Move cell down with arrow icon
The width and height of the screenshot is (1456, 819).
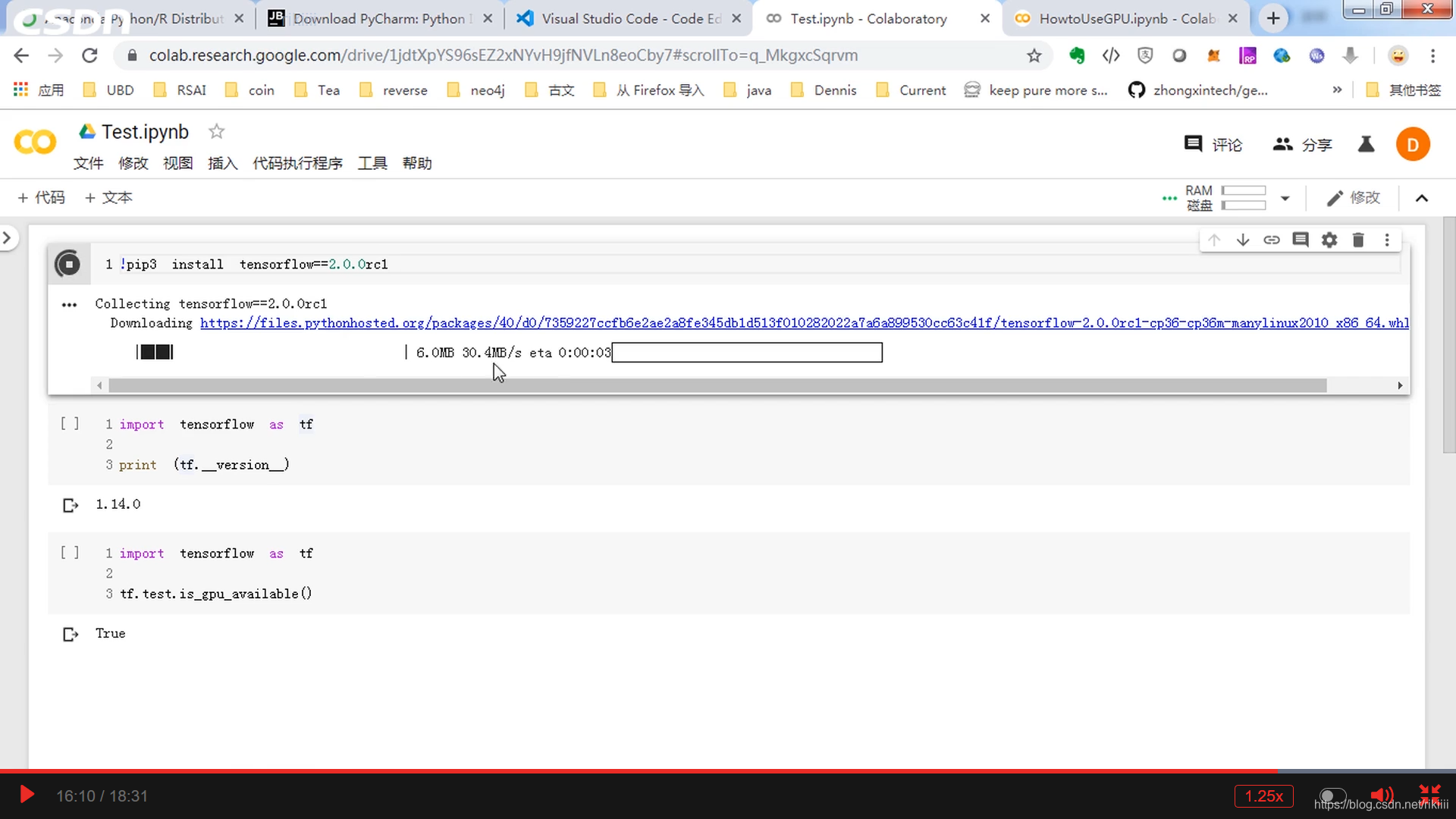pos(1243,240)
